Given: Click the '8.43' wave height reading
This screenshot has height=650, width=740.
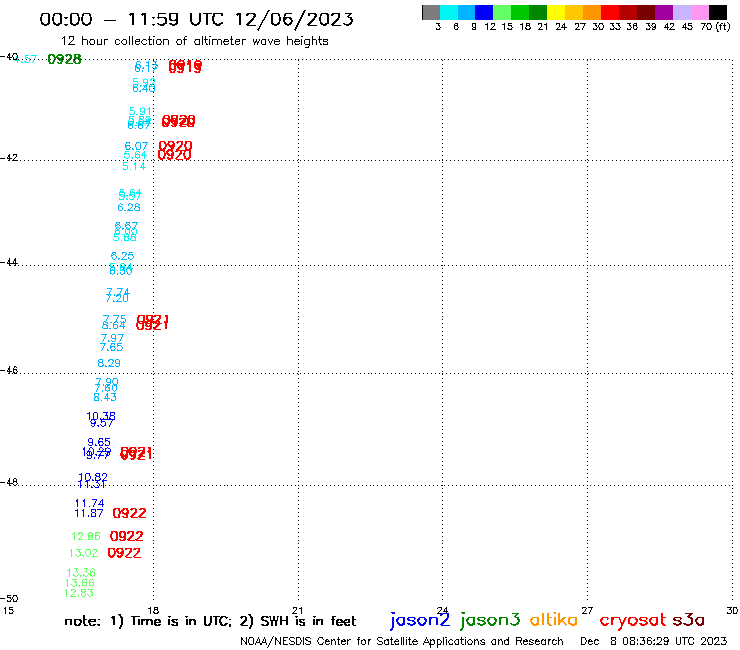Looking at the screenshot, I should [x=105, y=397].
